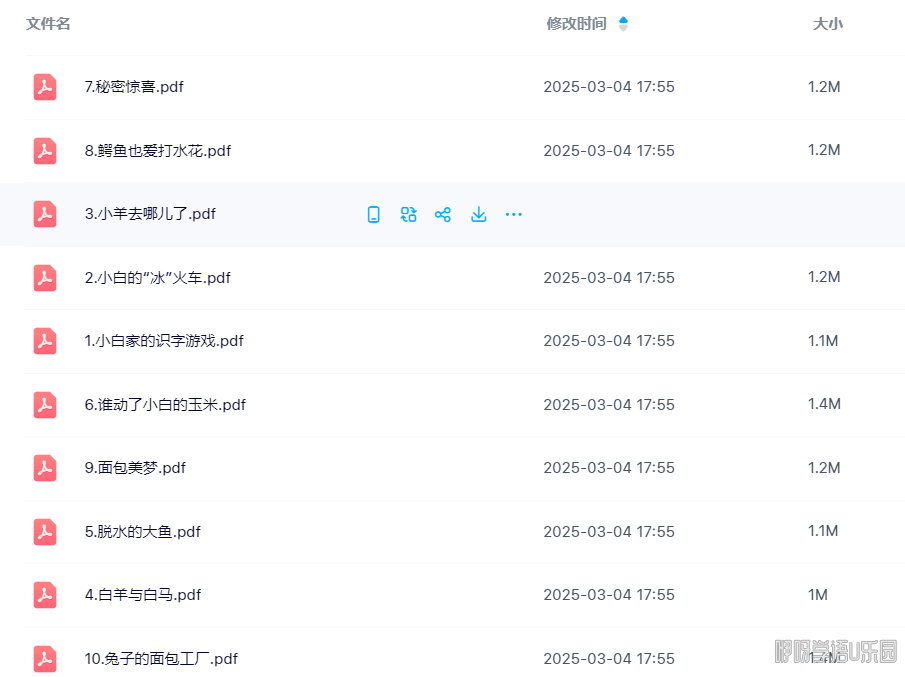Toggle descending sort on 修改时间 column
The height and width of the screenshot is (677, 905).
(x=623, y=27)
